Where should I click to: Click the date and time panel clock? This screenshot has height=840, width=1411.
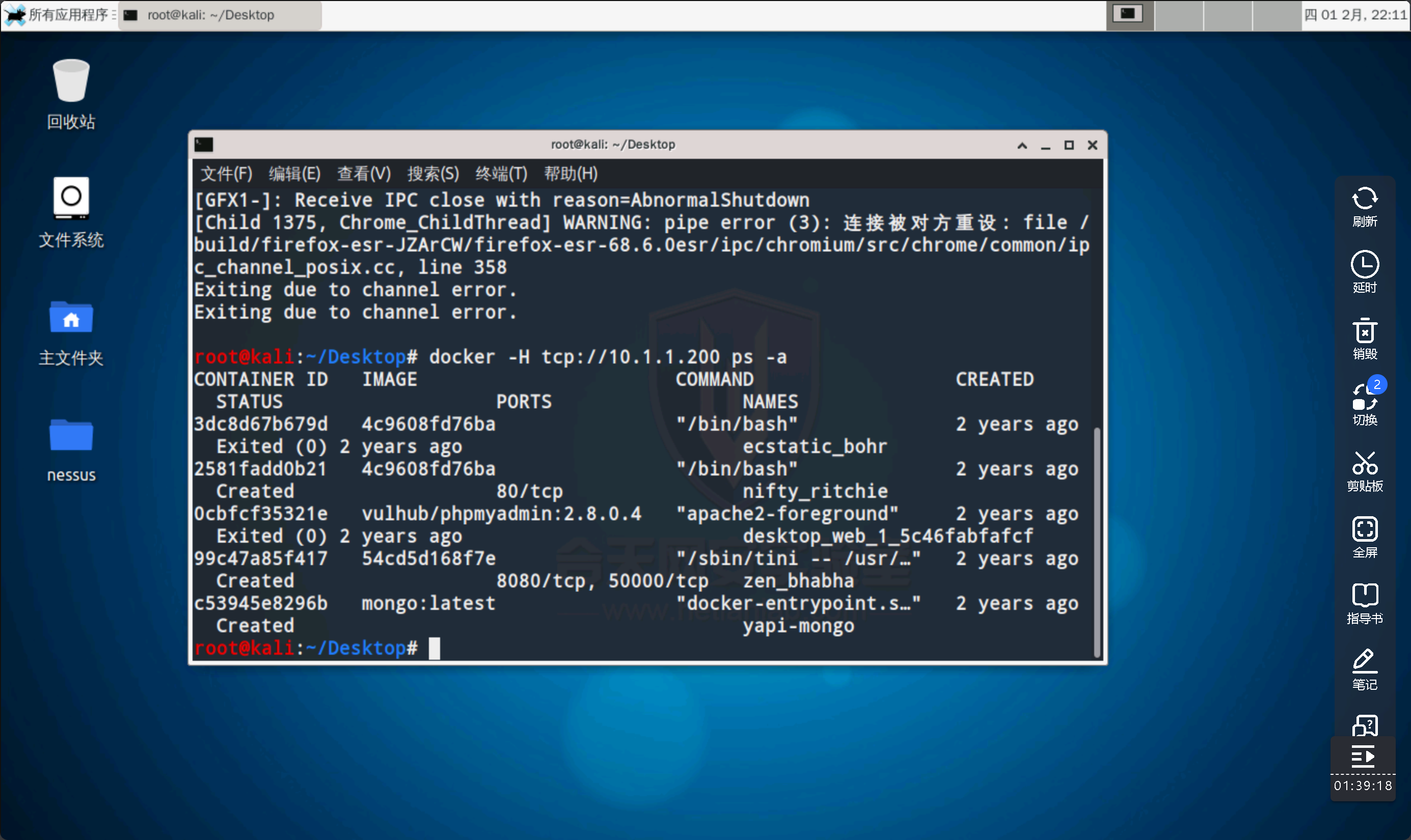point(1355,15)
